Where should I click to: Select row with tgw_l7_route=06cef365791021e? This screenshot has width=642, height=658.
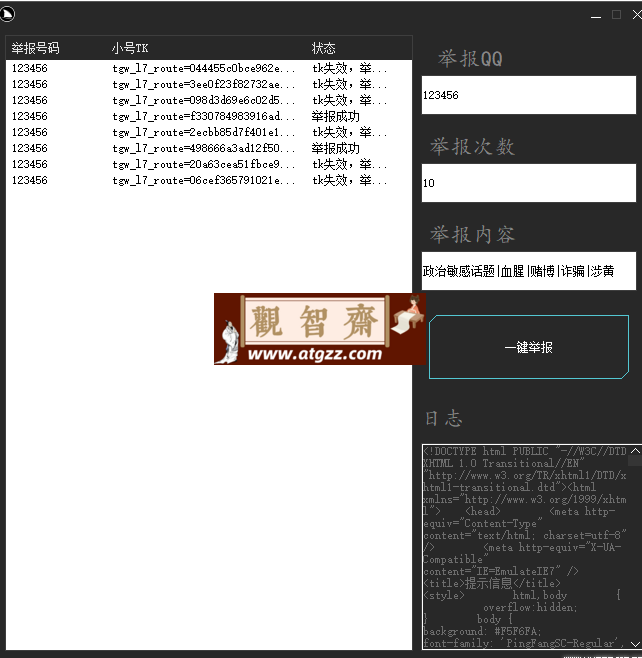pyautogui.click(x=209, y=180)
